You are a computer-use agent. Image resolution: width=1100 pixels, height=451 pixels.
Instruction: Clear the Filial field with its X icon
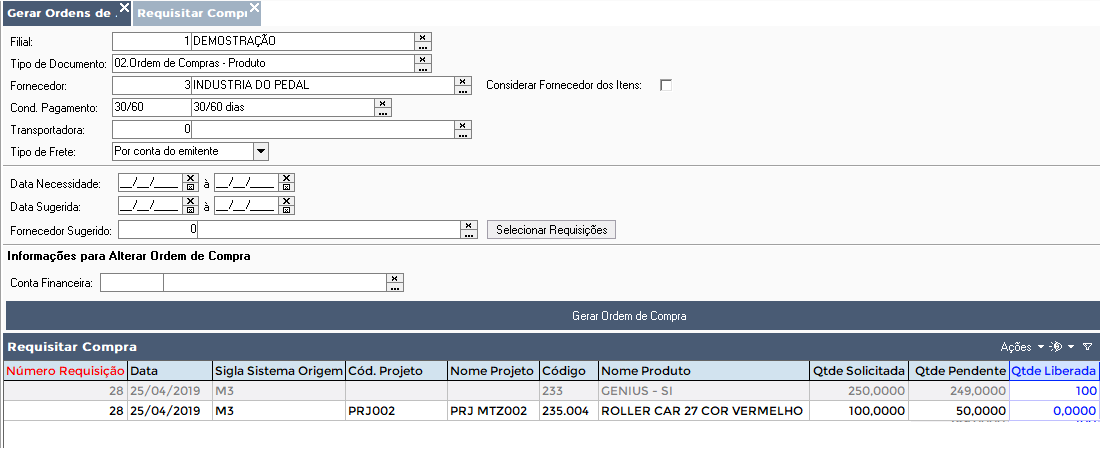click(423, 36)
